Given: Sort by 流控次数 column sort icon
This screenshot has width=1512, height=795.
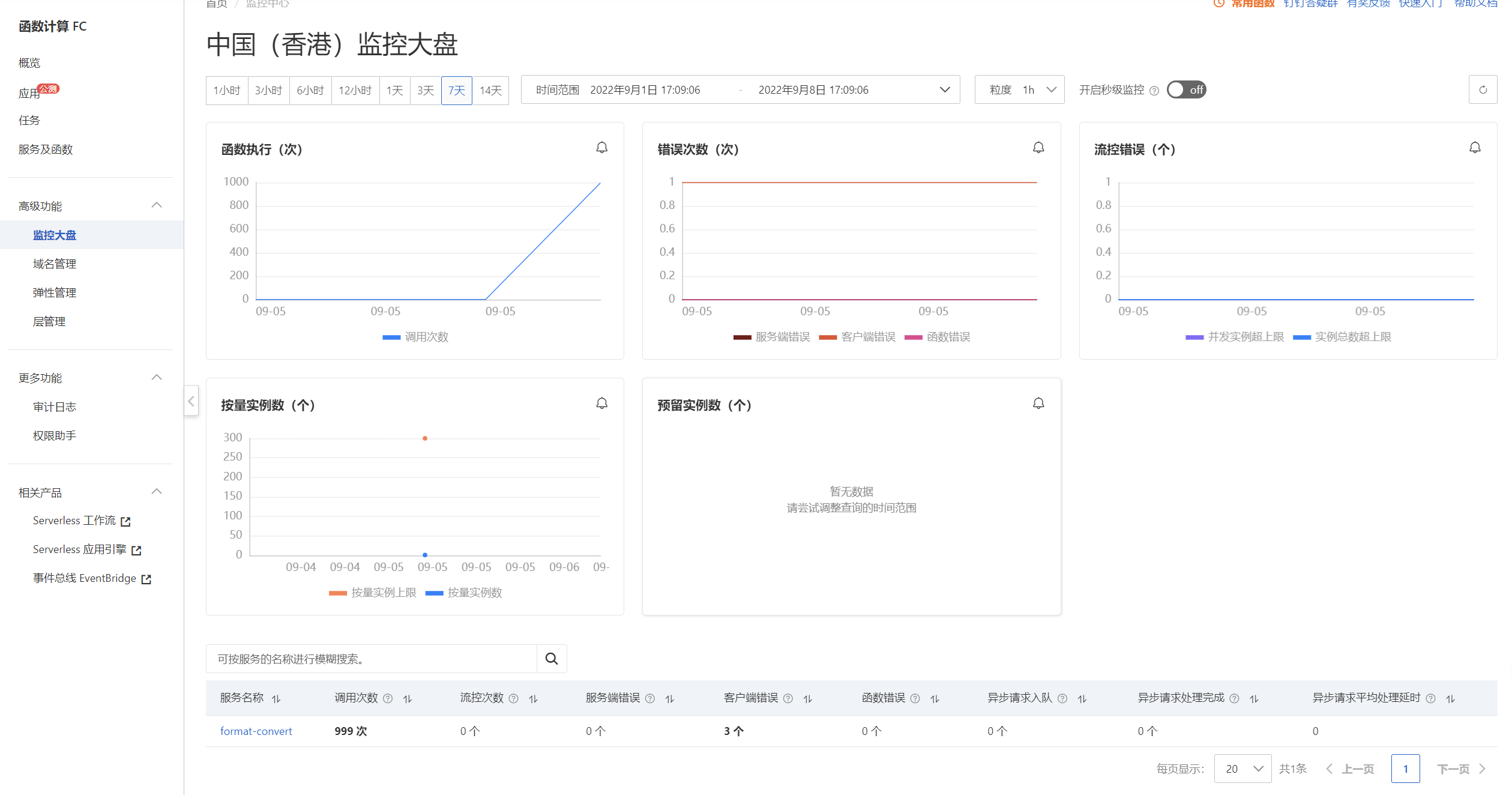Looking at the screenshot, I should 533,698.
